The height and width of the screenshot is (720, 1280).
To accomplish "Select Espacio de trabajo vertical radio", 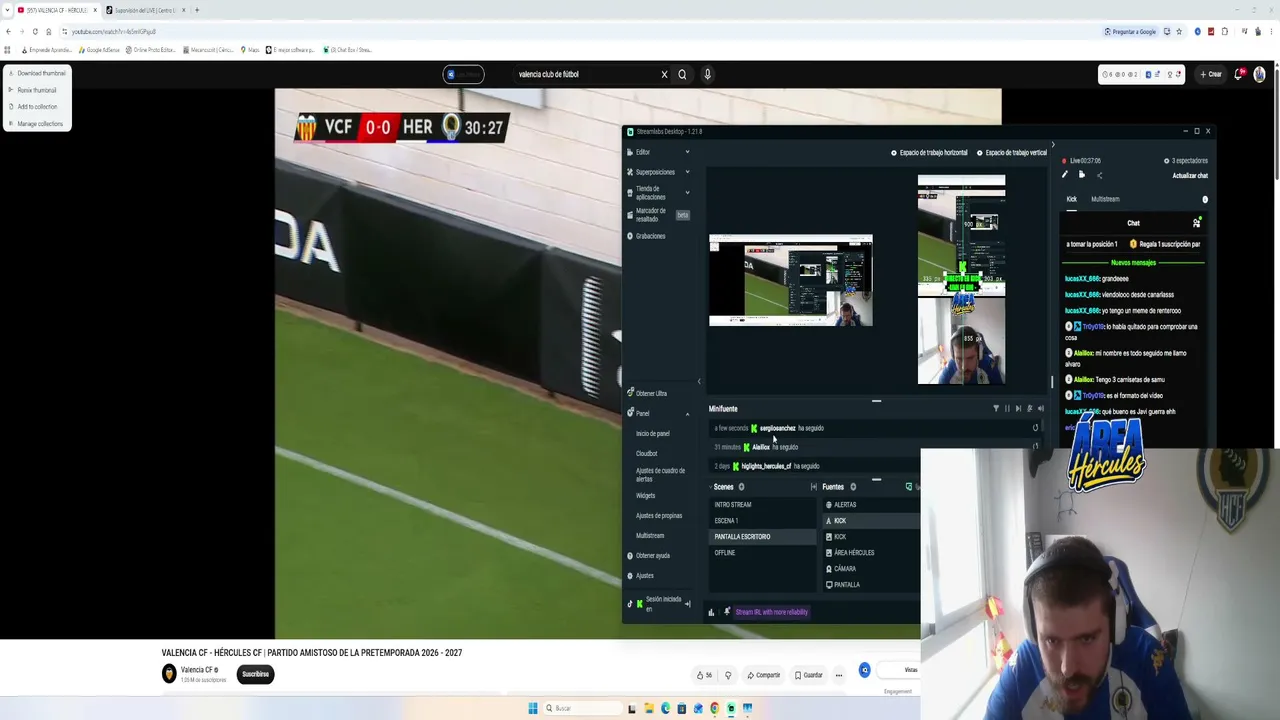I will click(980, 153).
